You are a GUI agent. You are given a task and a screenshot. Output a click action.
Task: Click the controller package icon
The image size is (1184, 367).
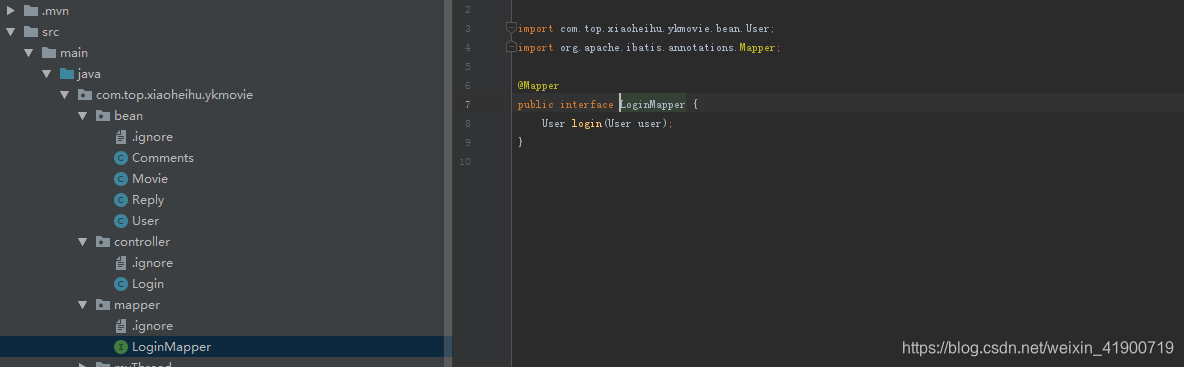103,242
